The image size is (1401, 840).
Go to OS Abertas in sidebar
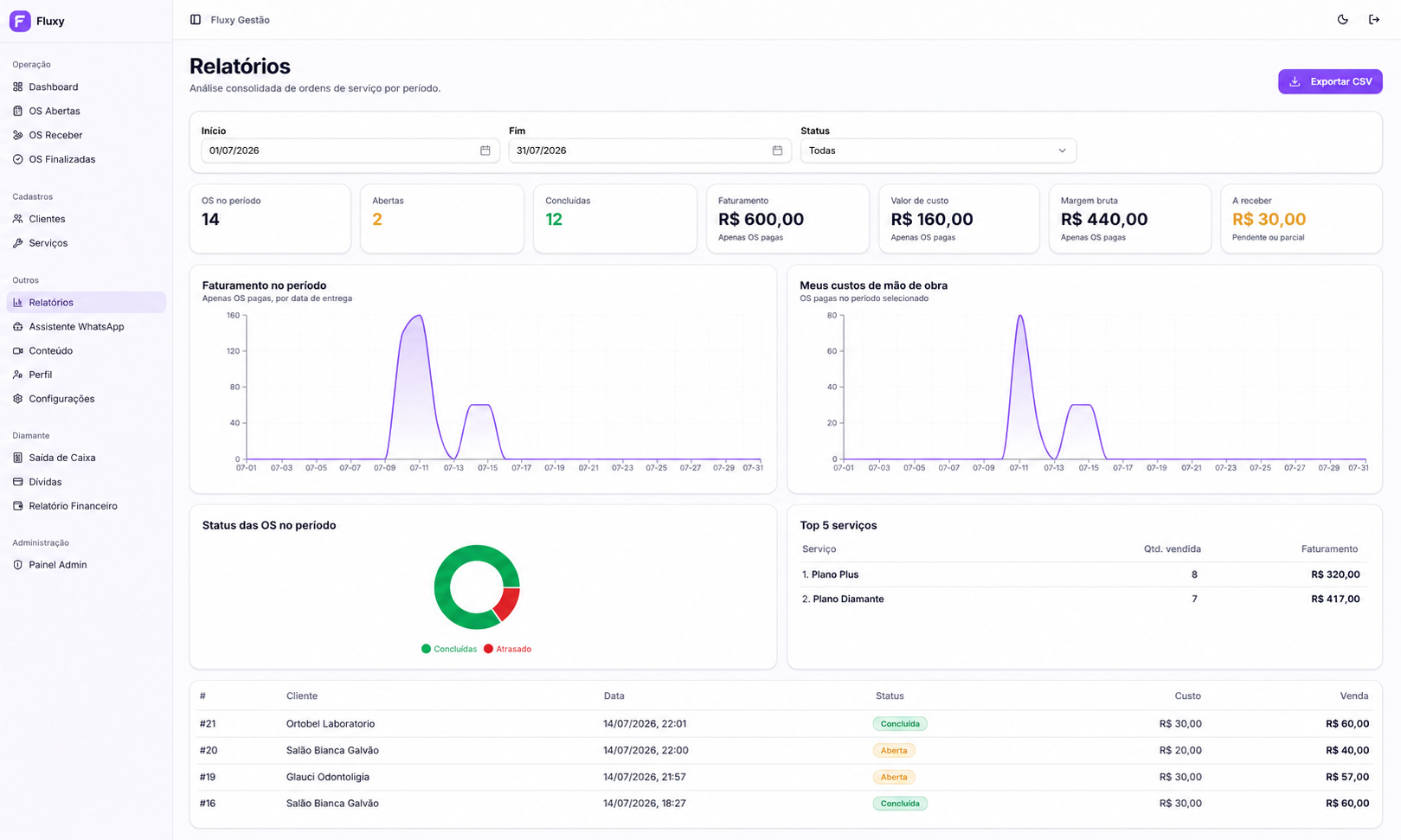[87, 111]
